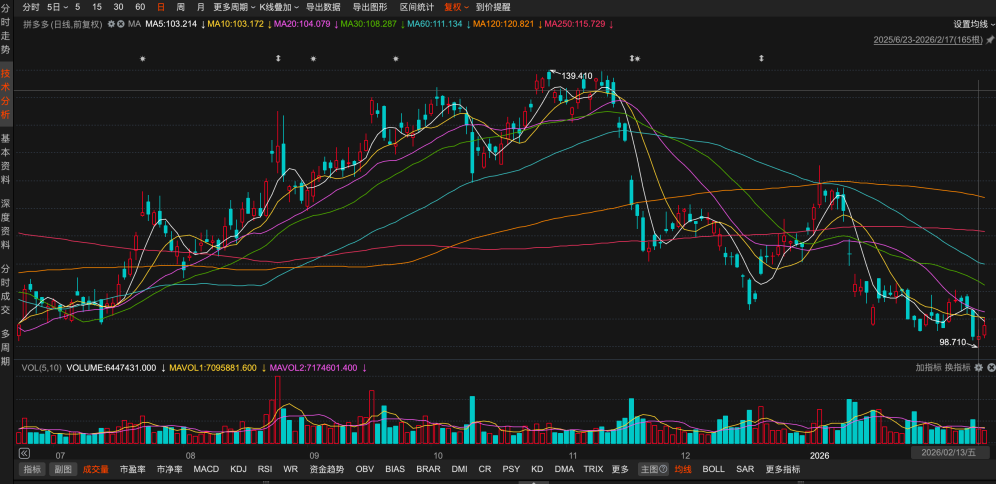Click the first asterisk event marker above chart

[142, 60]
